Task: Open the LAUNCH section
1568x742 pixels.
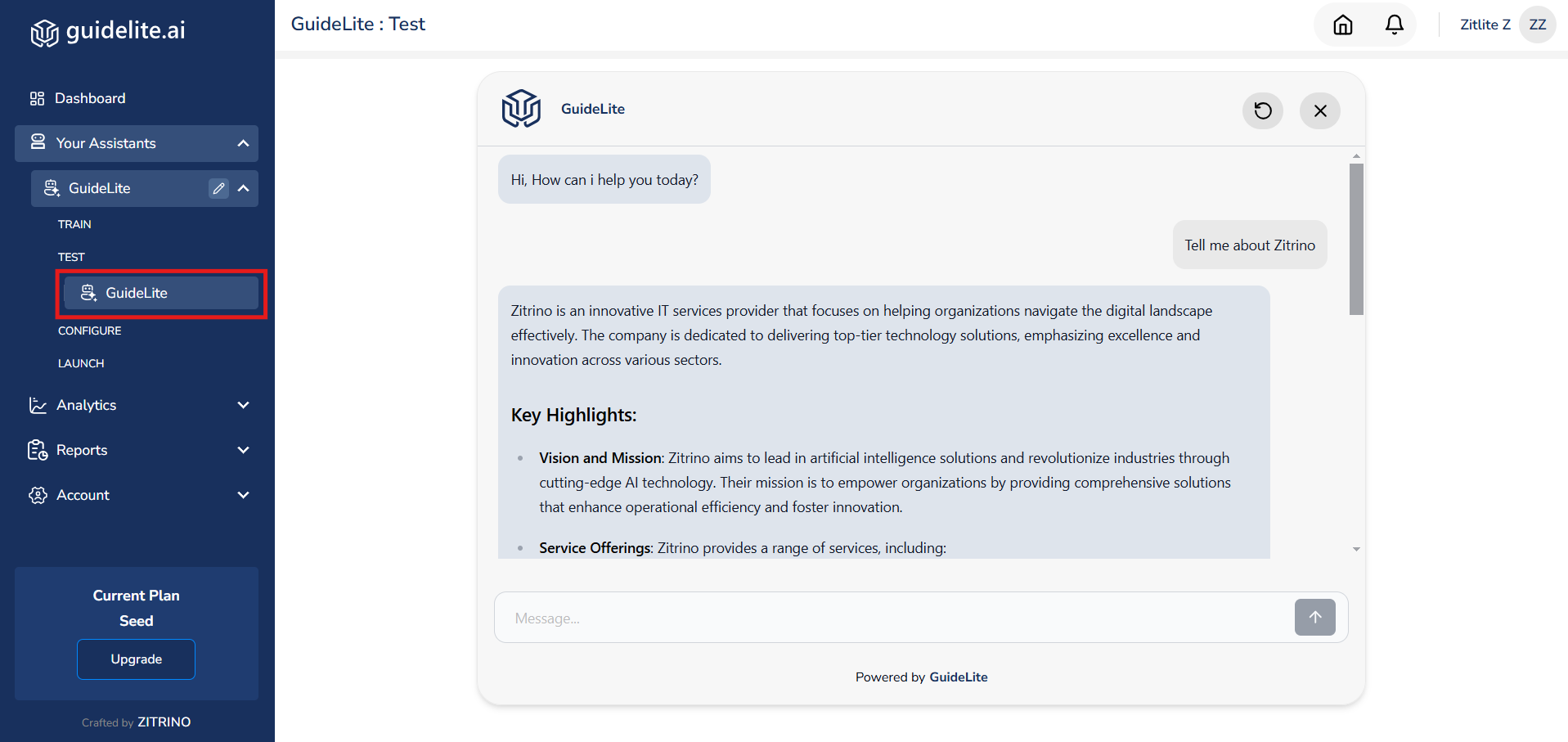Action: pyautogui.click(x=81, y=363)
